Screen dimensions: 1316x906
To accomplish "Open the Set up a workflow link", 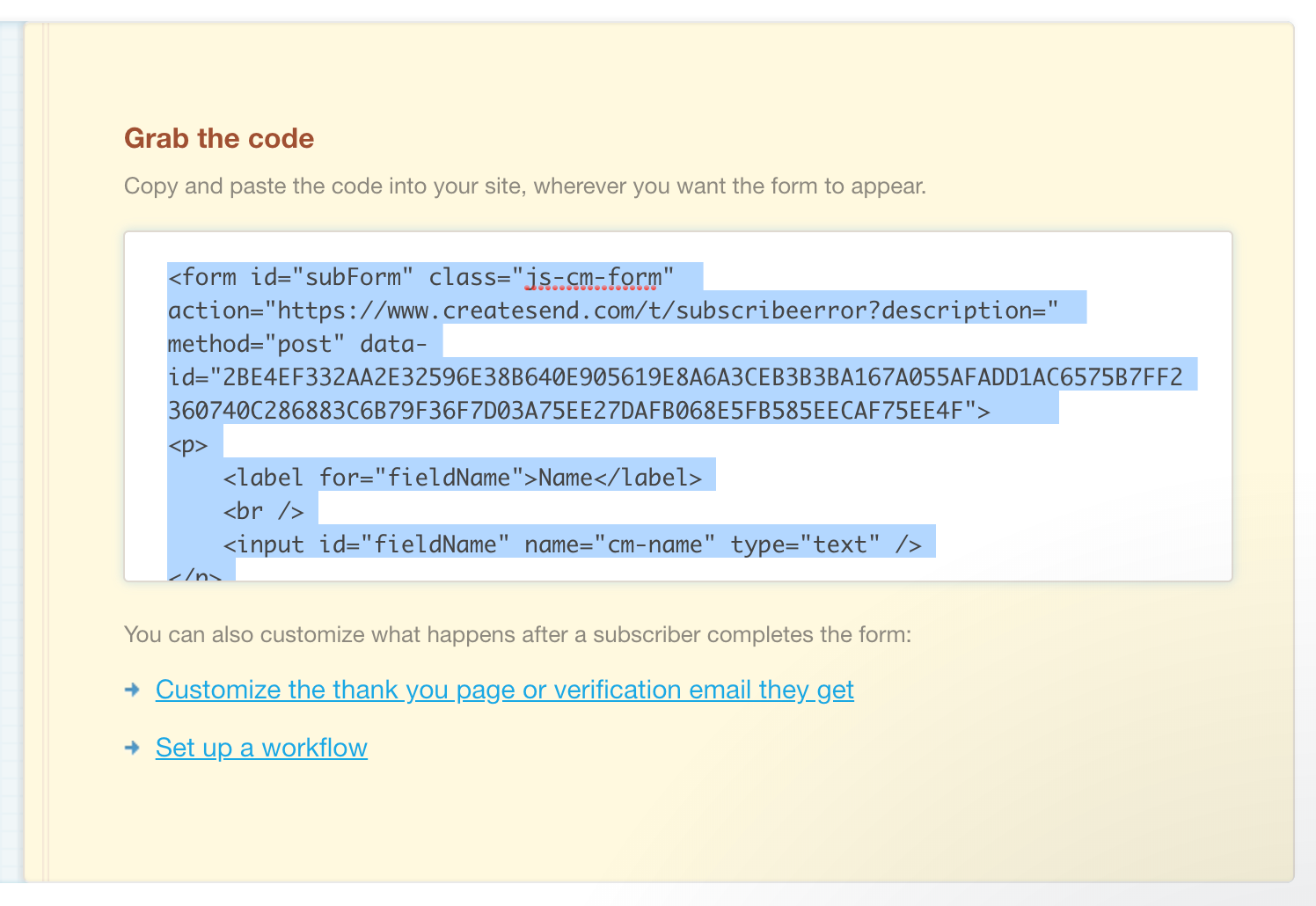I will tap(261, 748).
